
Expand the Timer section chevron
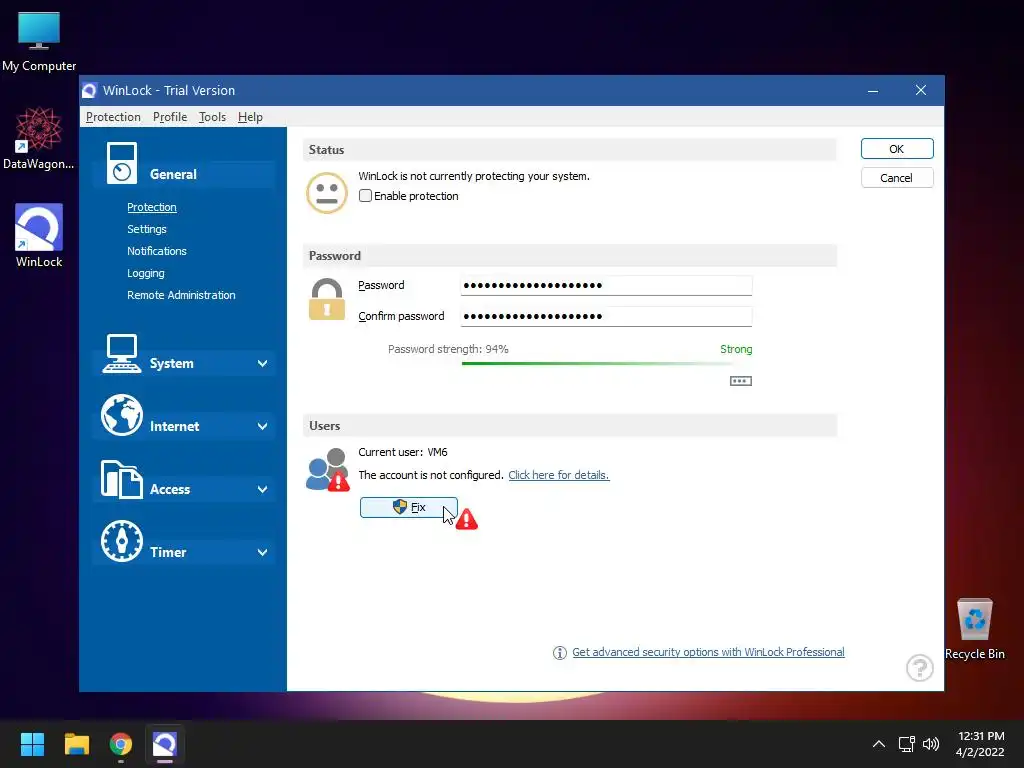(x=263, y=552)
